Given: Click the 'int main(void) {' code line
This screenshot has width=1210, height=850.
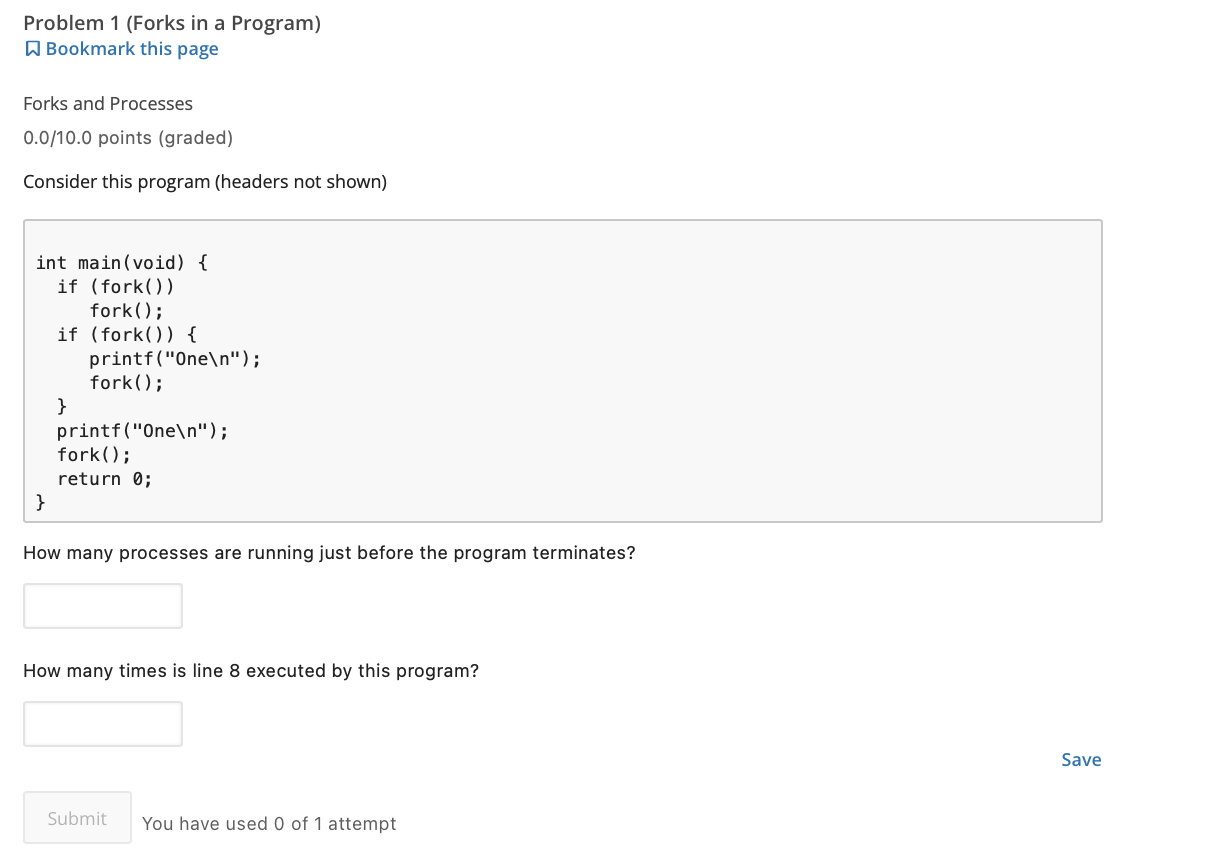Looking at the screenshot, I should [x=122, y=263].
